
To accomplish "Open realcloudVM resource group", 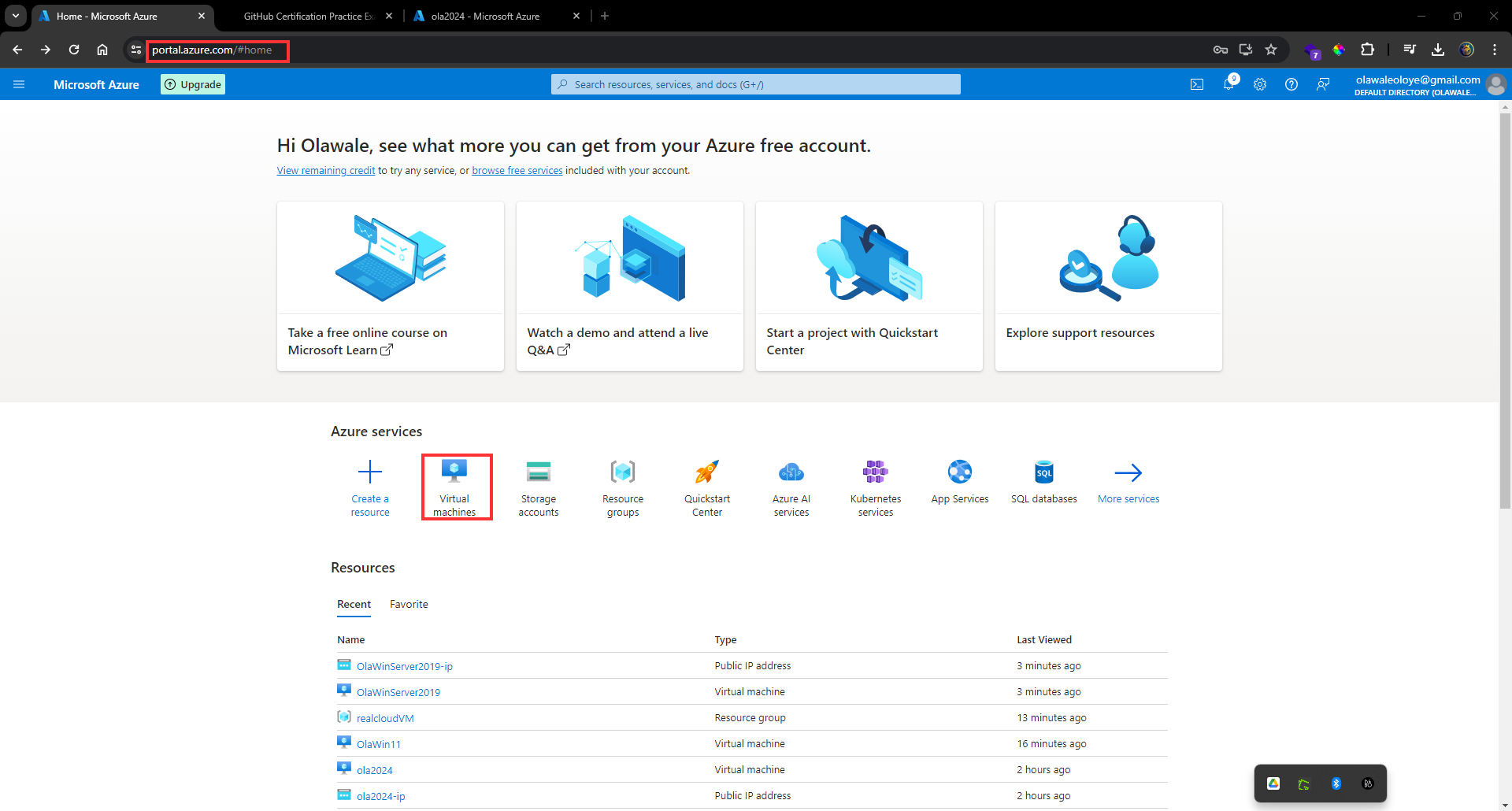I will click(385, 718).
